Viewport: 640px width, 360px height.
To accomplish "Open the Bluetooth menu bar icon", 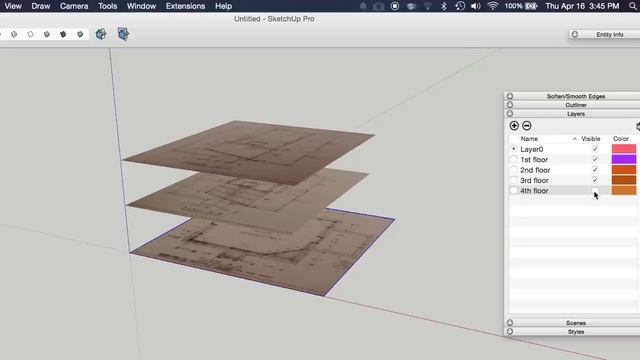I will (444, 6).
